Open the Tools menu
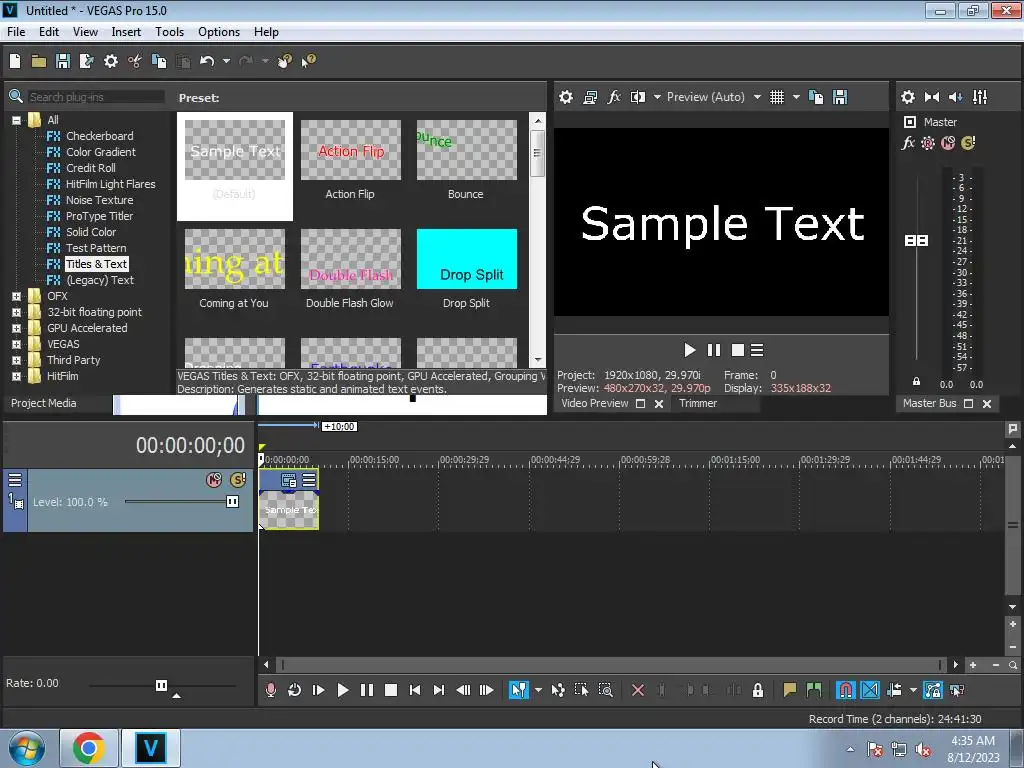 click(169, 32)
